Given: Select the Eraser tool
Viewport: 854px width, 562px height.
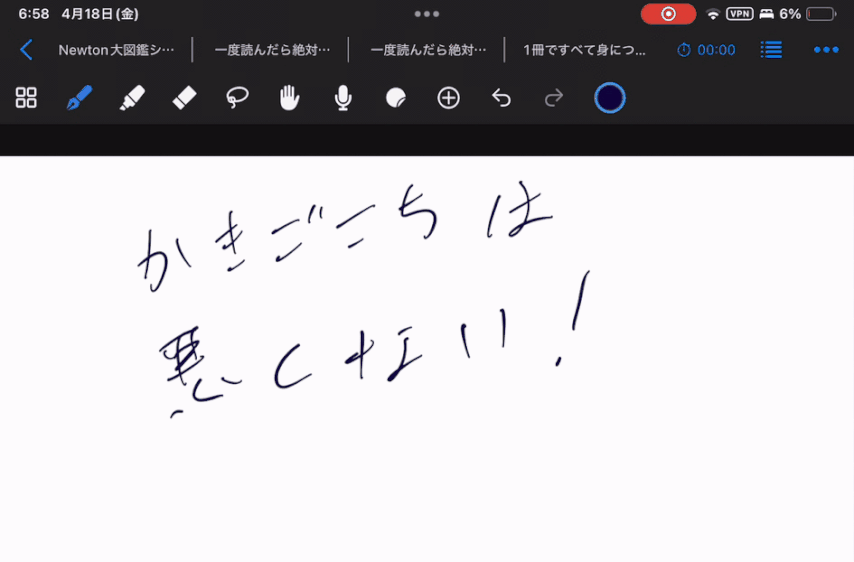Looking at the screenshot, I should 184,98.
